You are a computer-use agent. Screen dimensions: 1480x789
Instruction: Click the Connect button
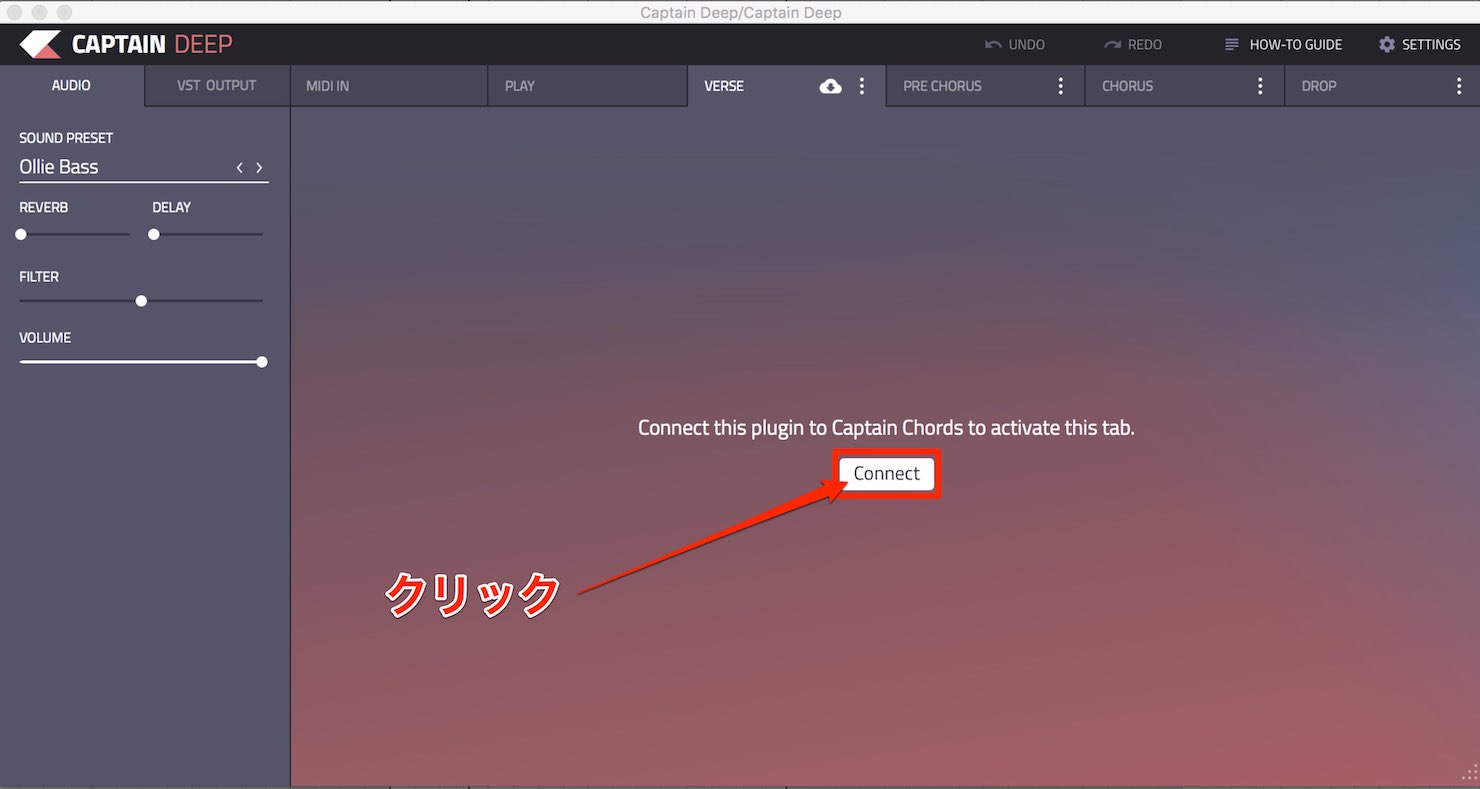tap(887, 474)
